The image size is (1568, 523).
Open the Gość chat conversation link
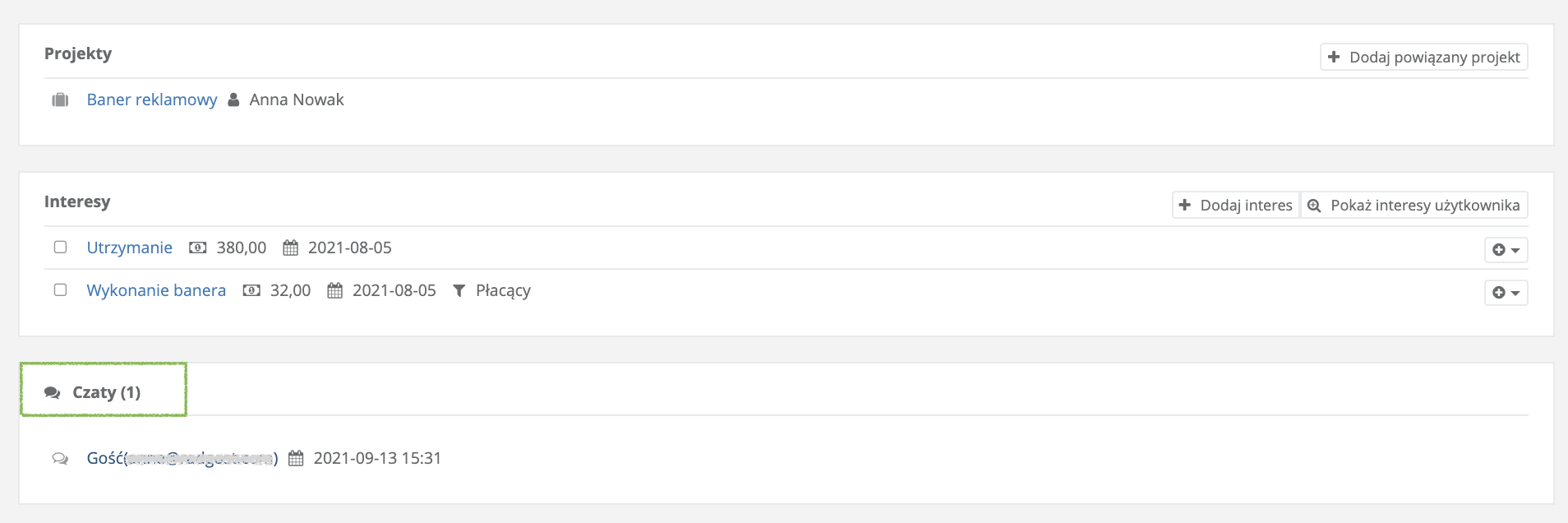(x=182, y=458)
